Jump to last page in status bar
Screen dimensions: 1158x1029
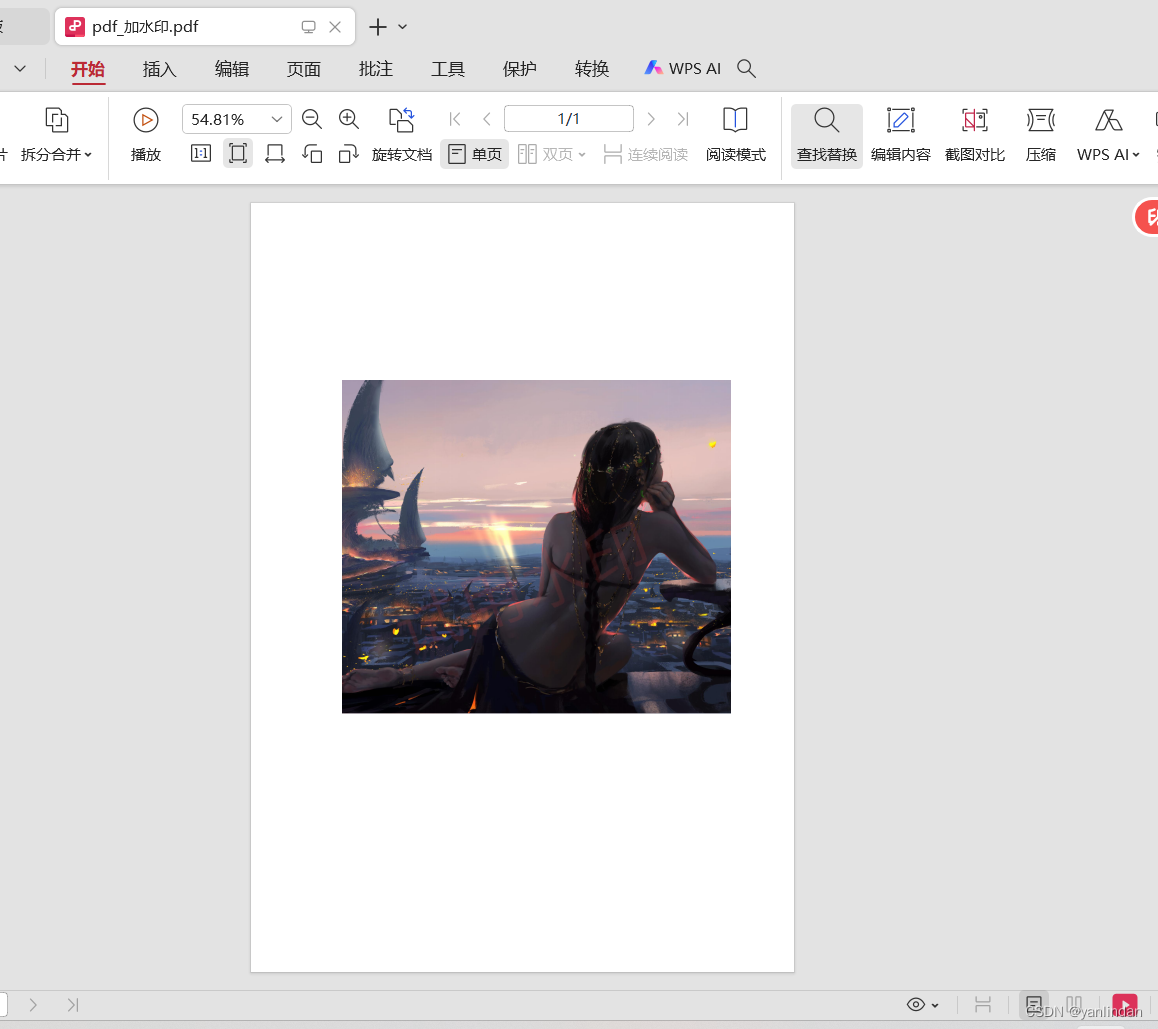(x=72, y=1005)
